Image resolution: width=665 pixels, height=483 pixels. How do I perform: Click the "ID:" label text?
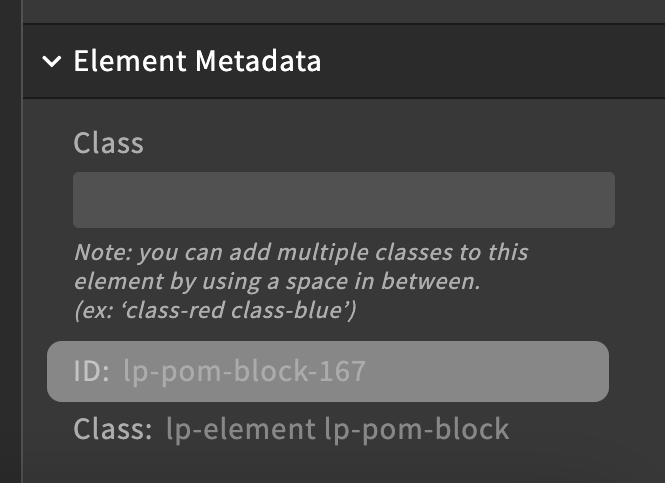[93, 372]
